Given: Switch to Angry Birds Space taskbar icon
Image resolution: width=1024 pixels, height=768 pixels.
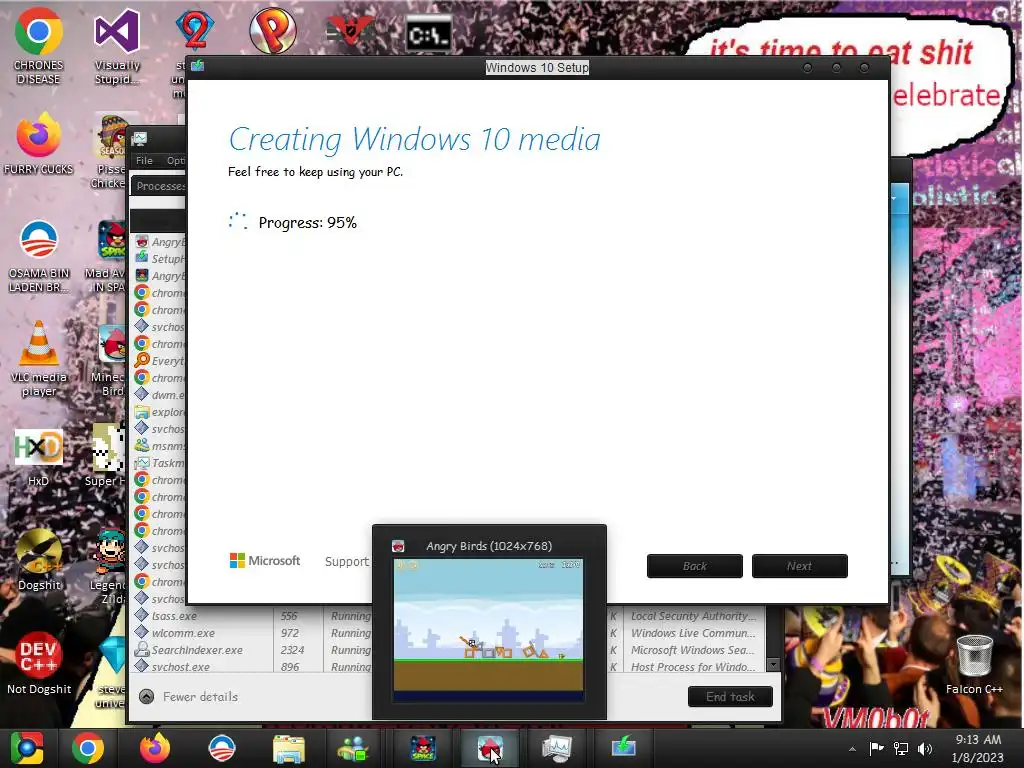Looking at the screenshot, I should click(423, 748).
